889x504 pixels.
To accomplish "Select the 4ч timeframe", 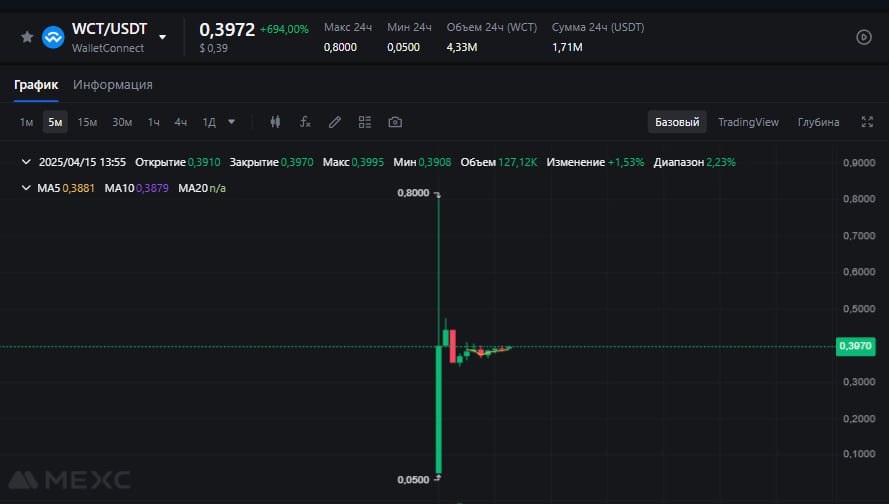I will click(180, 122).
